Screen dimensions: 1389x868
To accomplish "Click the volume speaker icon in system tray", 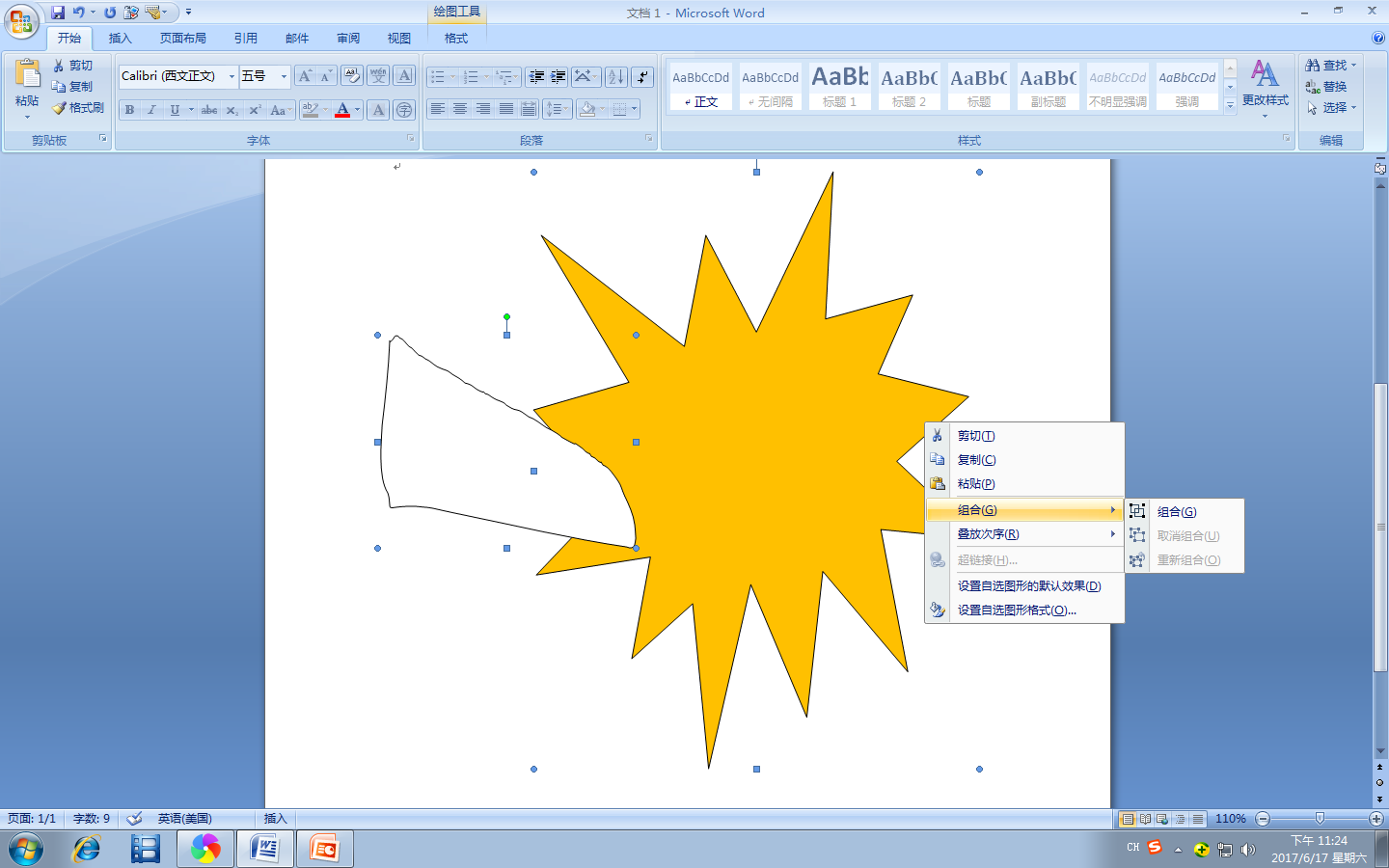I will (x=1248, y=850).
